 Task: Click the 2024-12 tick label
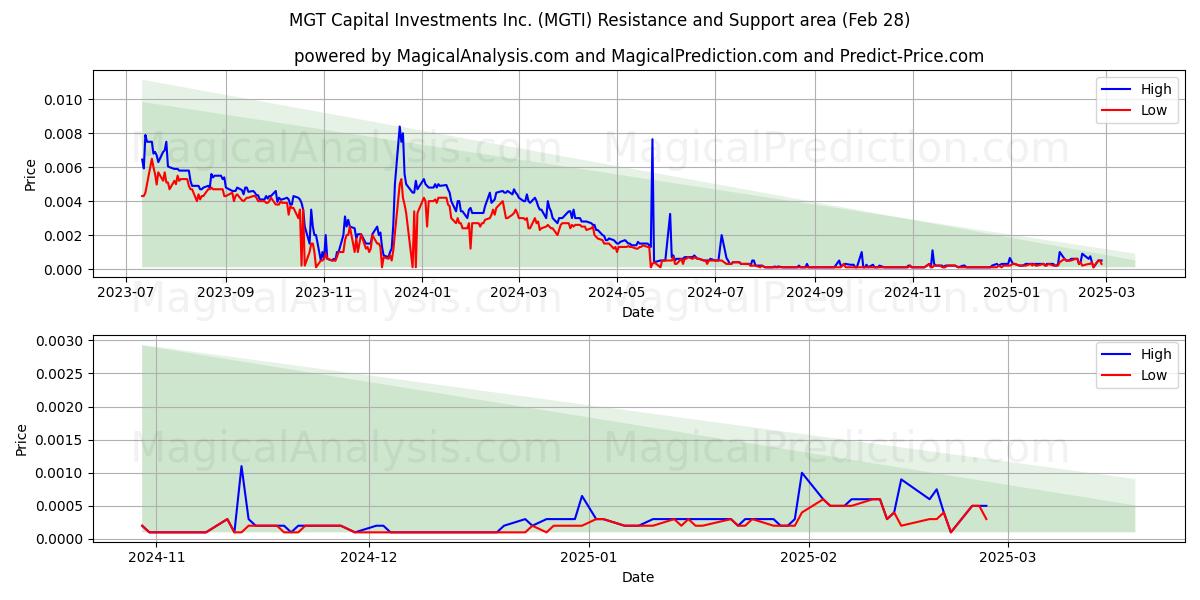(370, 557)
